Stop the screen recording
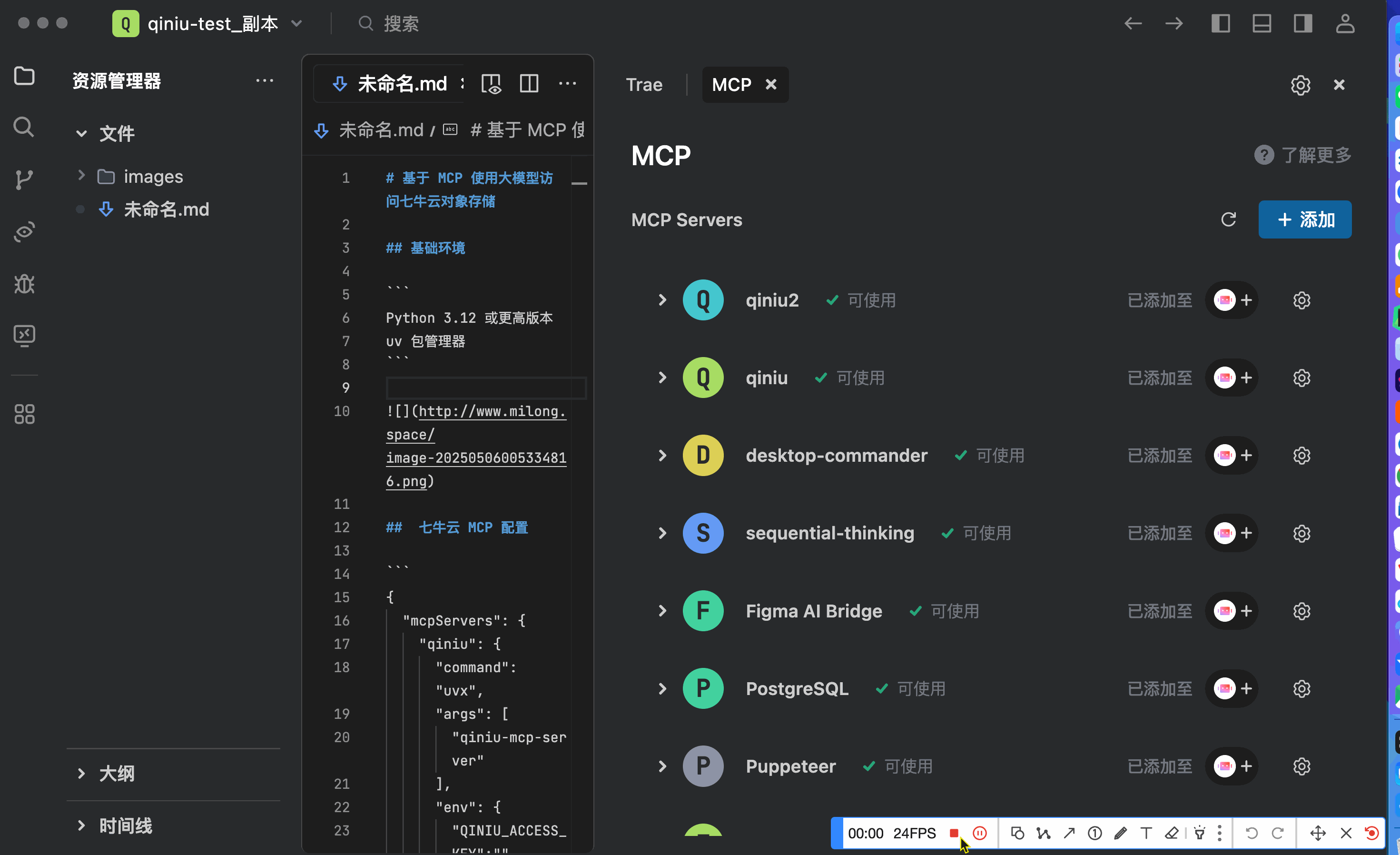Screen dimensions: 1400x855 [954, 834]
